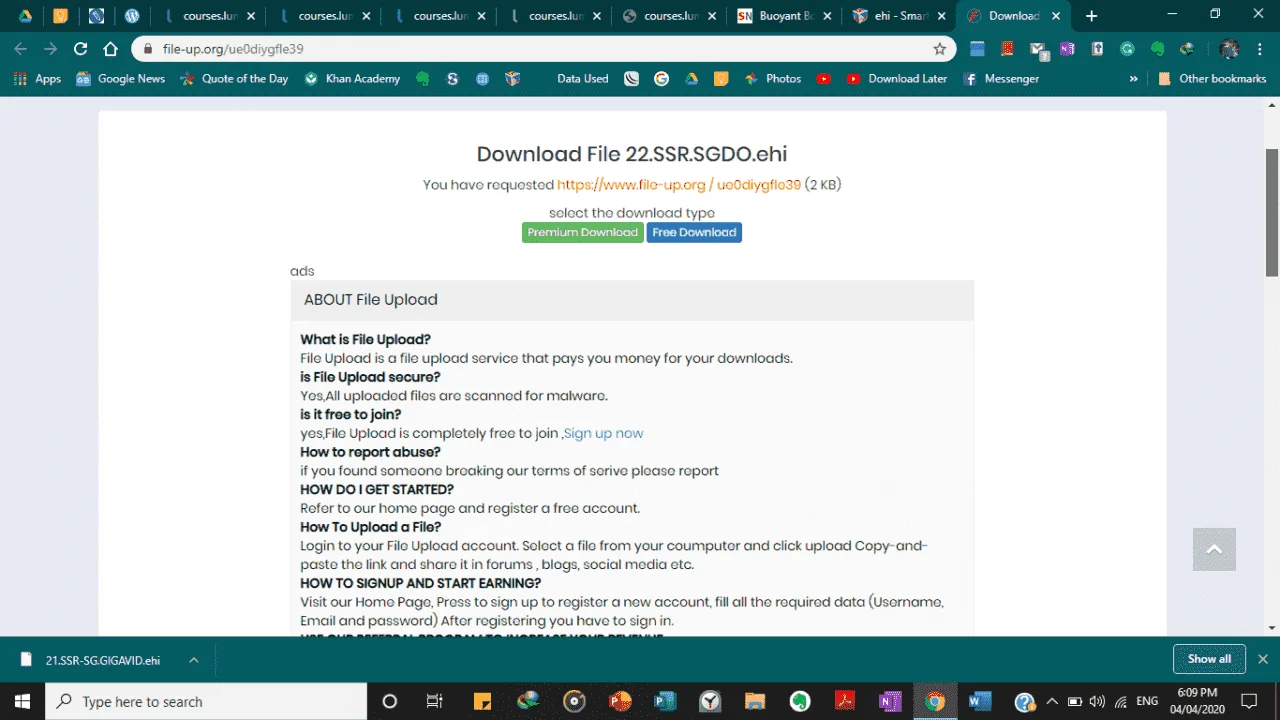Image resolution: width=1280 pixels, height=720 pixels.
Task: Open the Sign up now link
Action: pos(604,433)
